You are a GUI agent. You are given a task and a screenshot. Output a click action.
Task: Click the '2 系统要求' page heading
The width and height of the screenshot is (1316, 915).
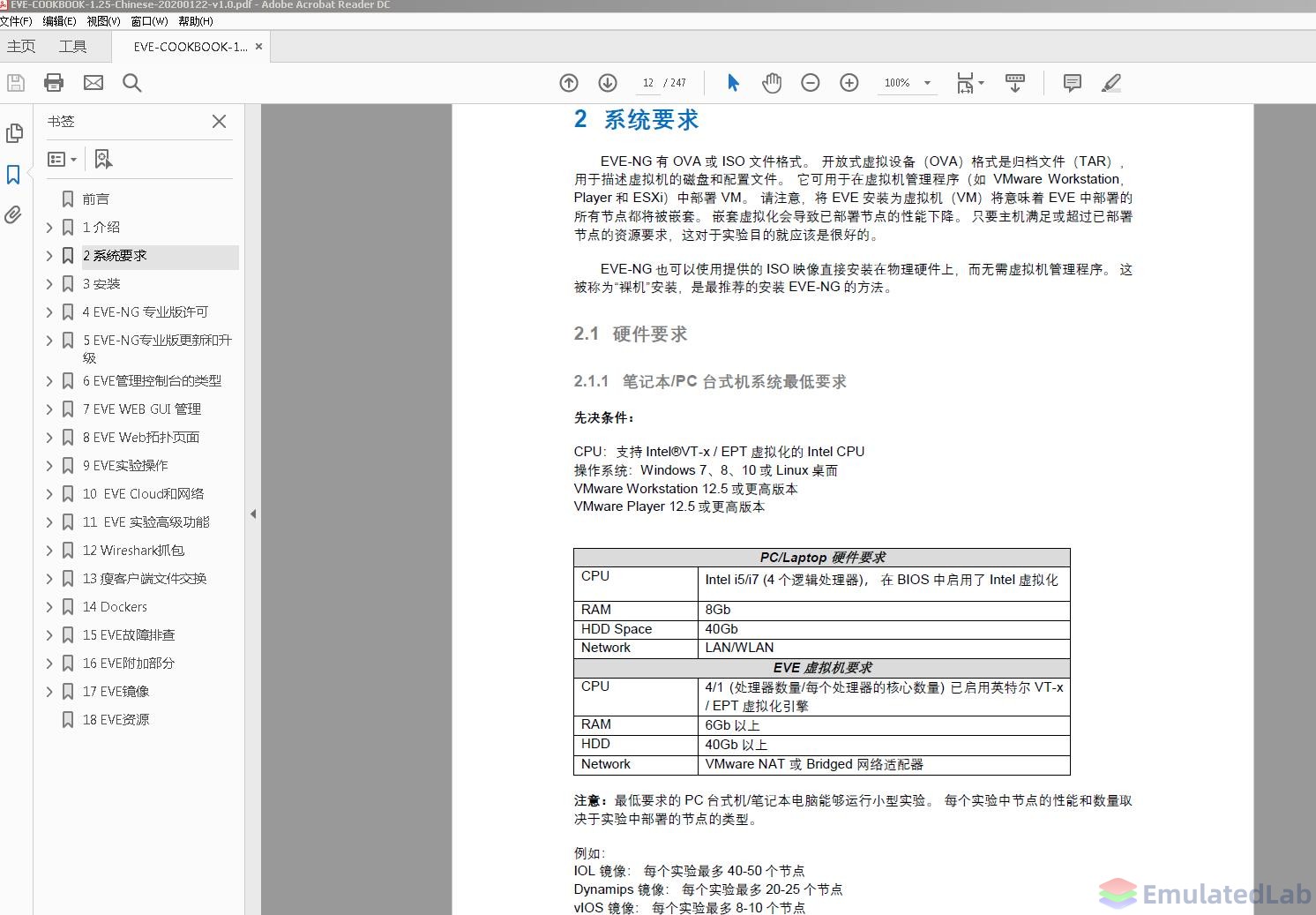pos(636,119)
